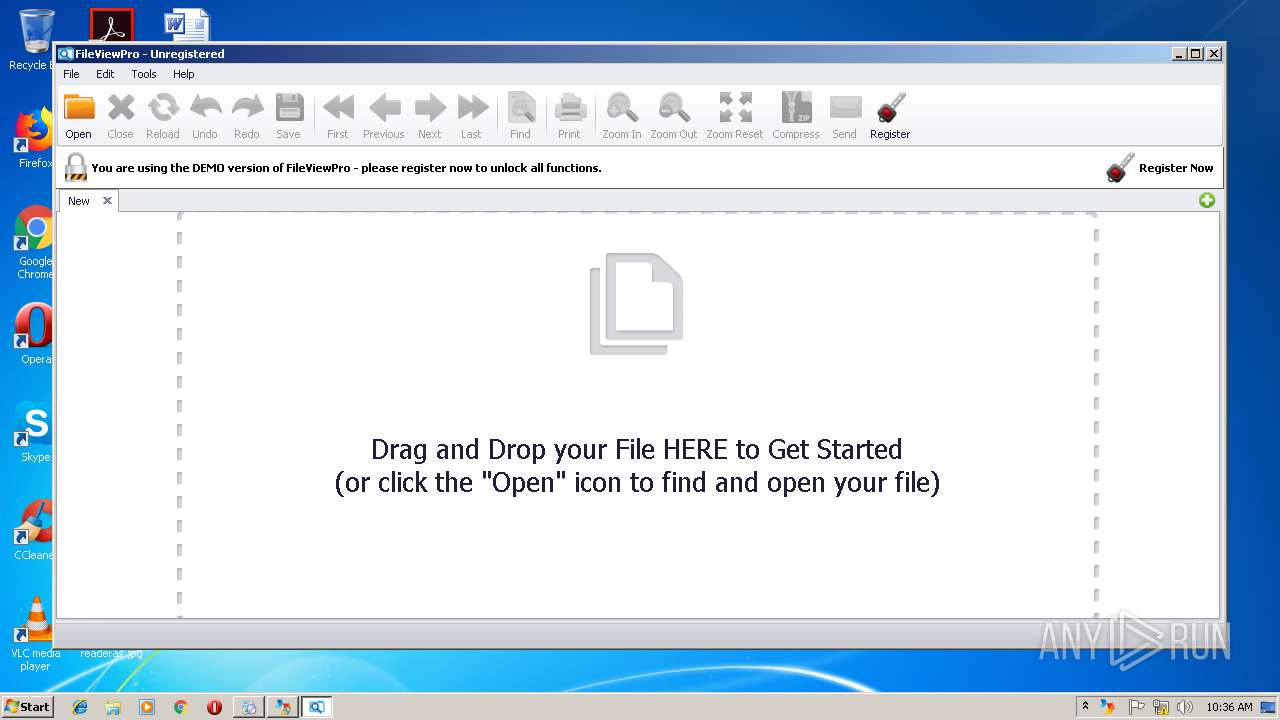The image size is (1280, 720).
Task: Click the Print toolbar icon
Action: point(570,107)
